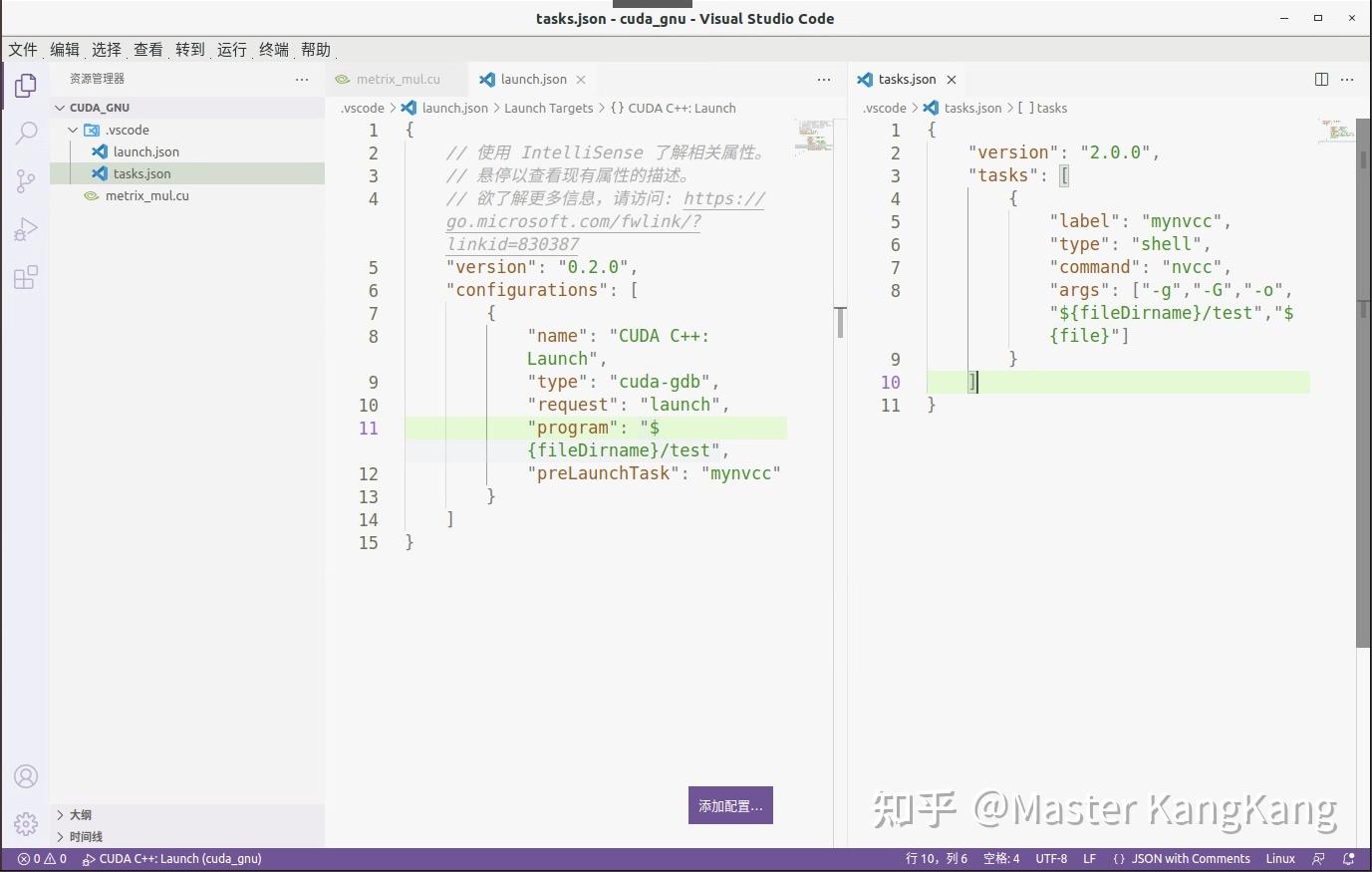Select launch.json in the explorer tree

(187, 151)
